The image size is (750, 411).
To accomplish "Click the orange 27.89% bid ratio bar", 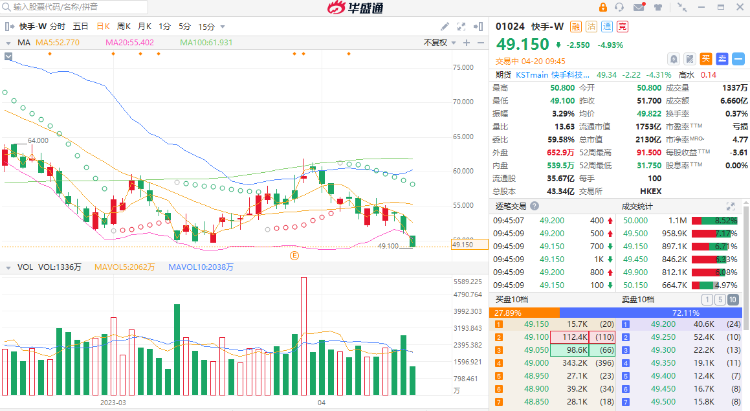I will (524, 313).
